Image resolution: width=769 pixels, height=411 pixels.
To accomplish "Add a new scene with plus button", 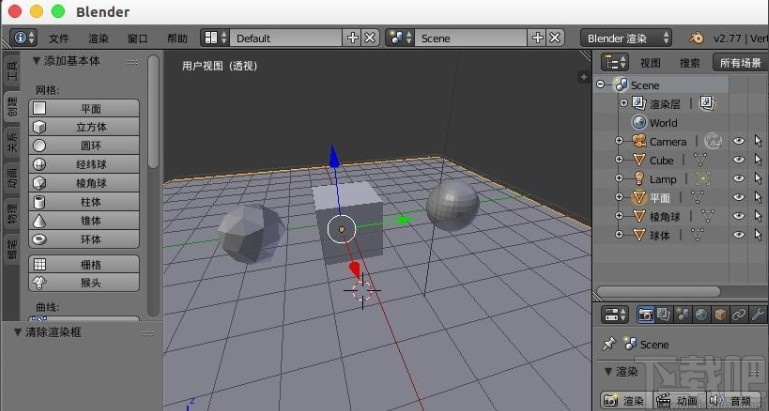I will (537, 38).
